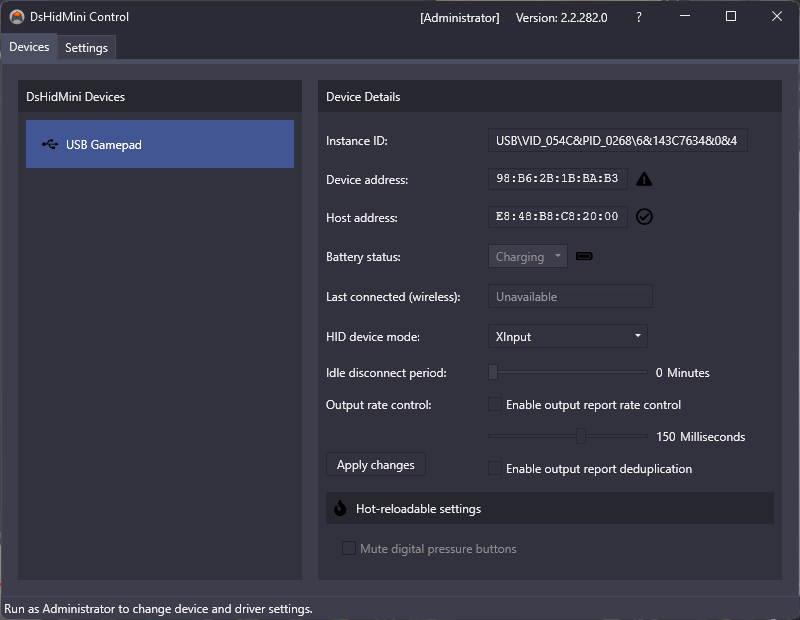
Task: Open the Battery status Charging dropdown
Action: [528, 256]
